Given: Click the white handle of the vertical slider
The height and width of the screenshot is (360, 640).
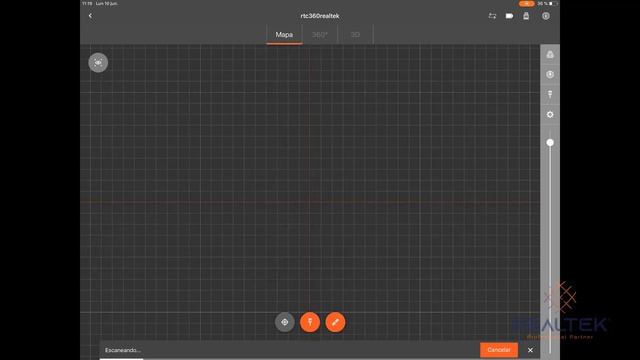Looking at the screenshot, I should pyautogui.click(x=550, y=142).
